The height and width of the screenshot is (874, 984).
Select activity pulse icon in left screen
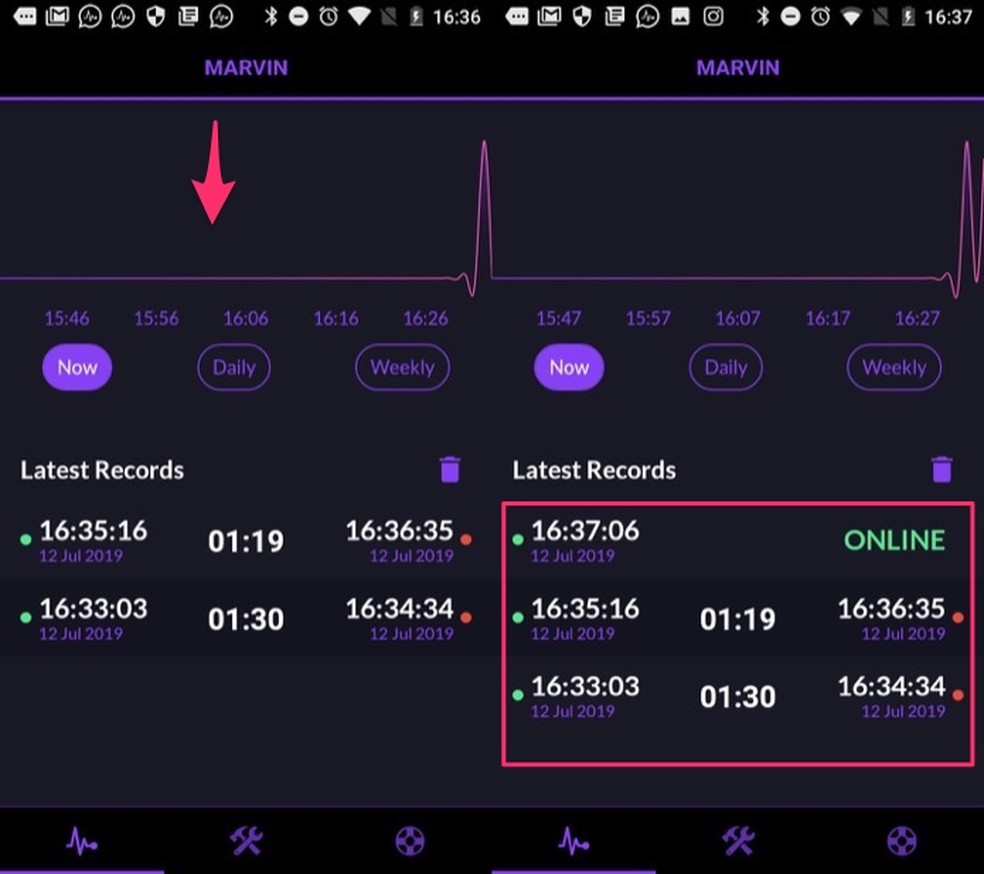[82, 841]
